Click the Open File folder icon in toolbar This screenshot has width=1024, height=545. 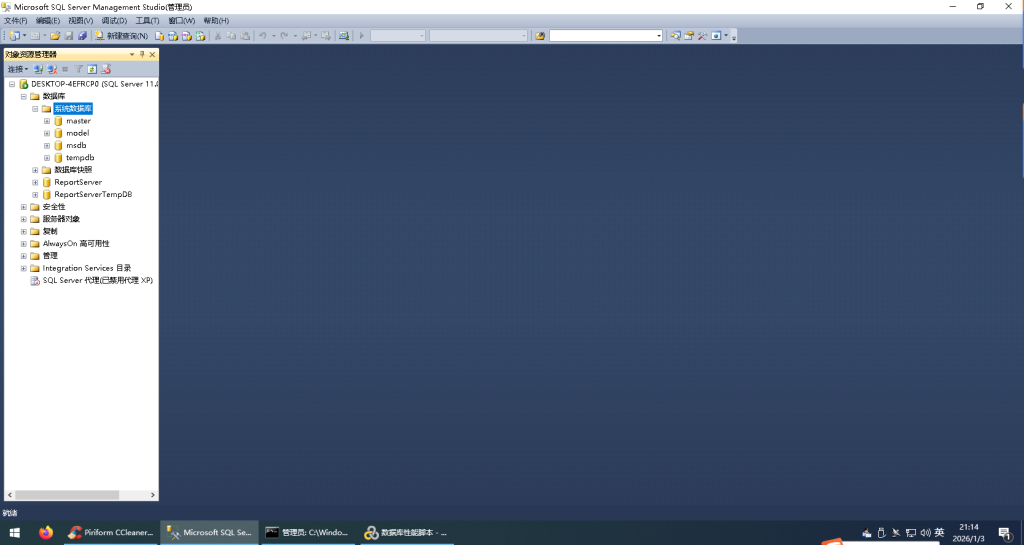[x=56, y=36]
